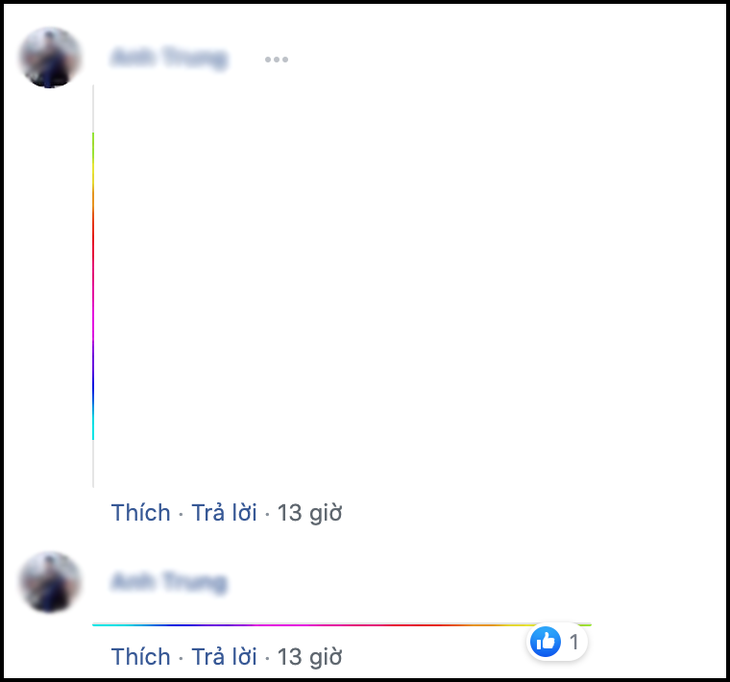Click the gray line segment below the vertical rainbow
Image resolution: width=730 pixels, height=682 pixels.
click(x=93, y=464)
